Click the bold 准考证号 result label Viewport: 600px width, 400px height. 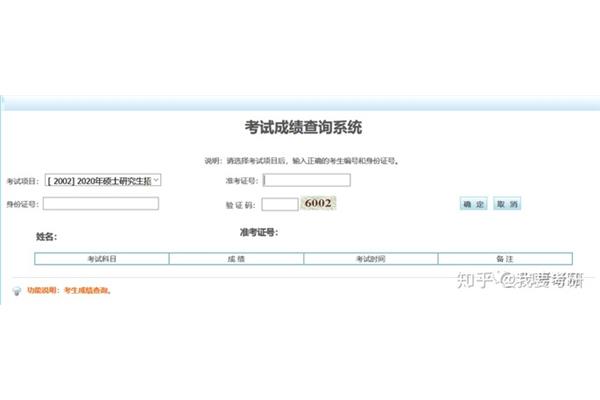click(259, 232)
